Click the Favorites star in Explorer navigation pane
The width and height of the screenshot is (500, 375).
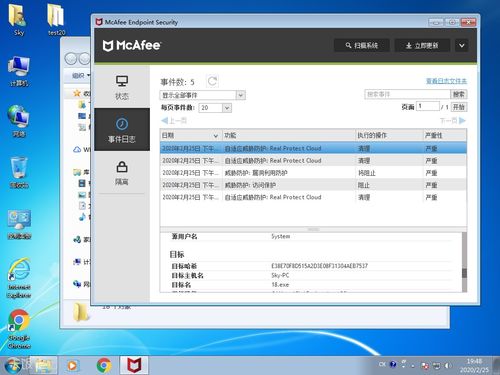pos(77,93)
